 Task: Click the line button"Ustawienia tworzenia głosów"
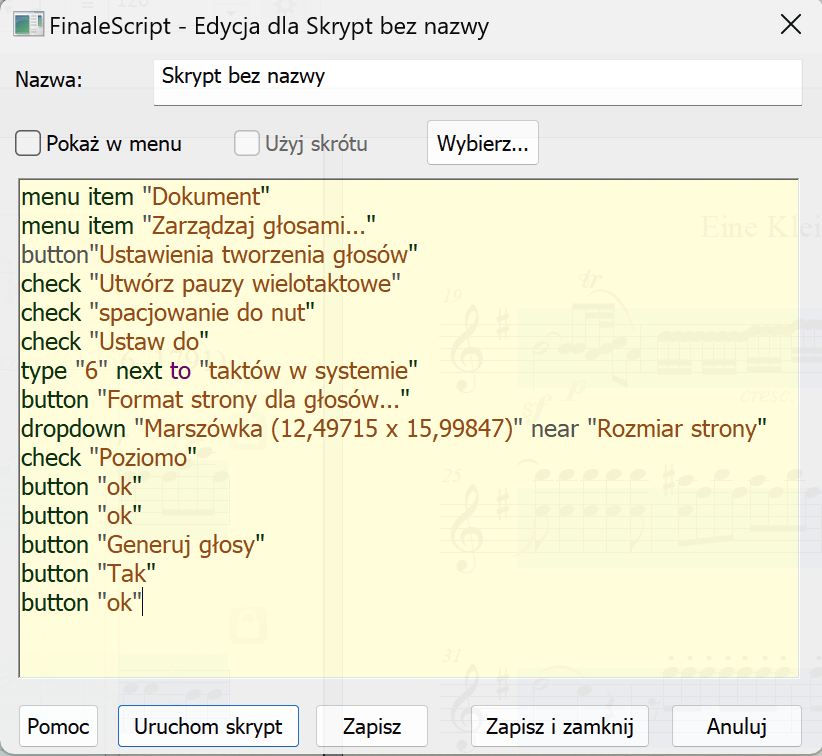219,255
